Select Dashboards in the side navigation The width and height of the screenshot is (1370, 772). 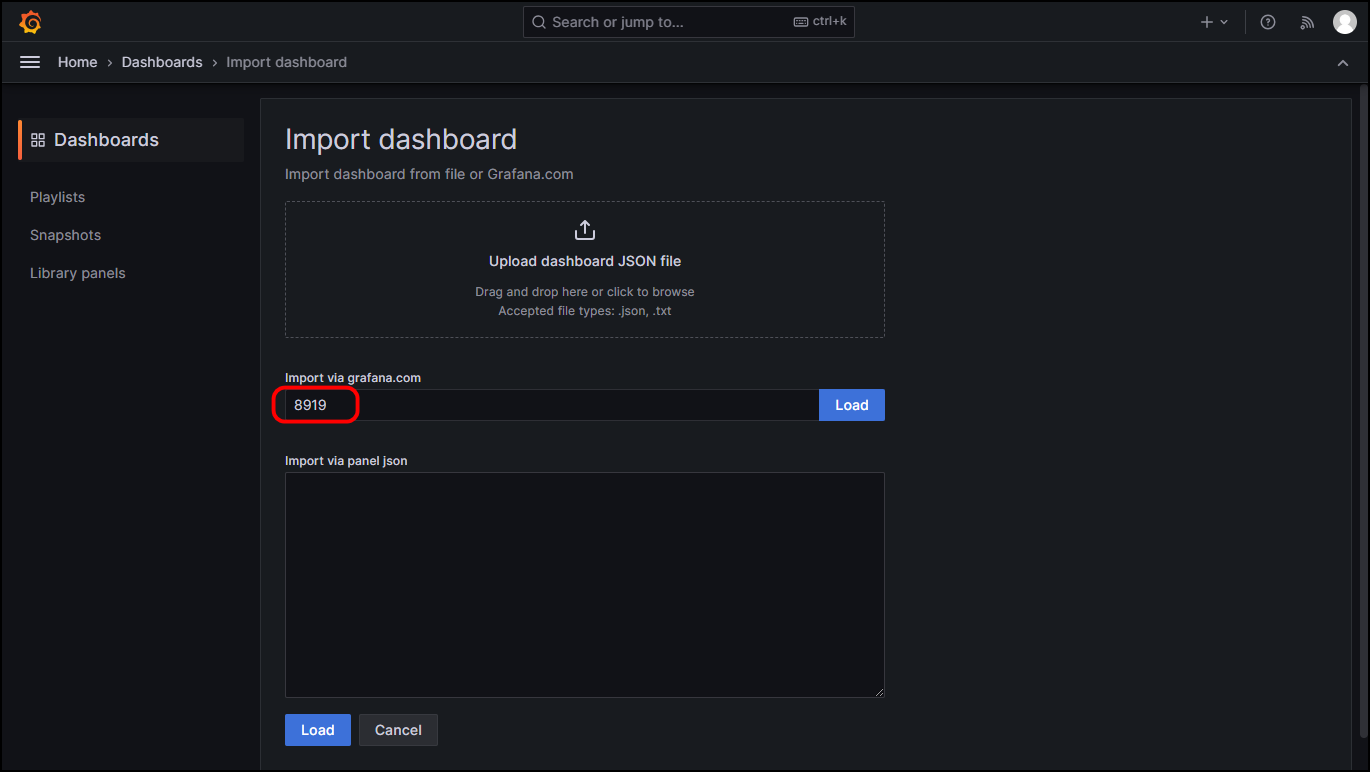pyautogui.click(x=131, y=140)
